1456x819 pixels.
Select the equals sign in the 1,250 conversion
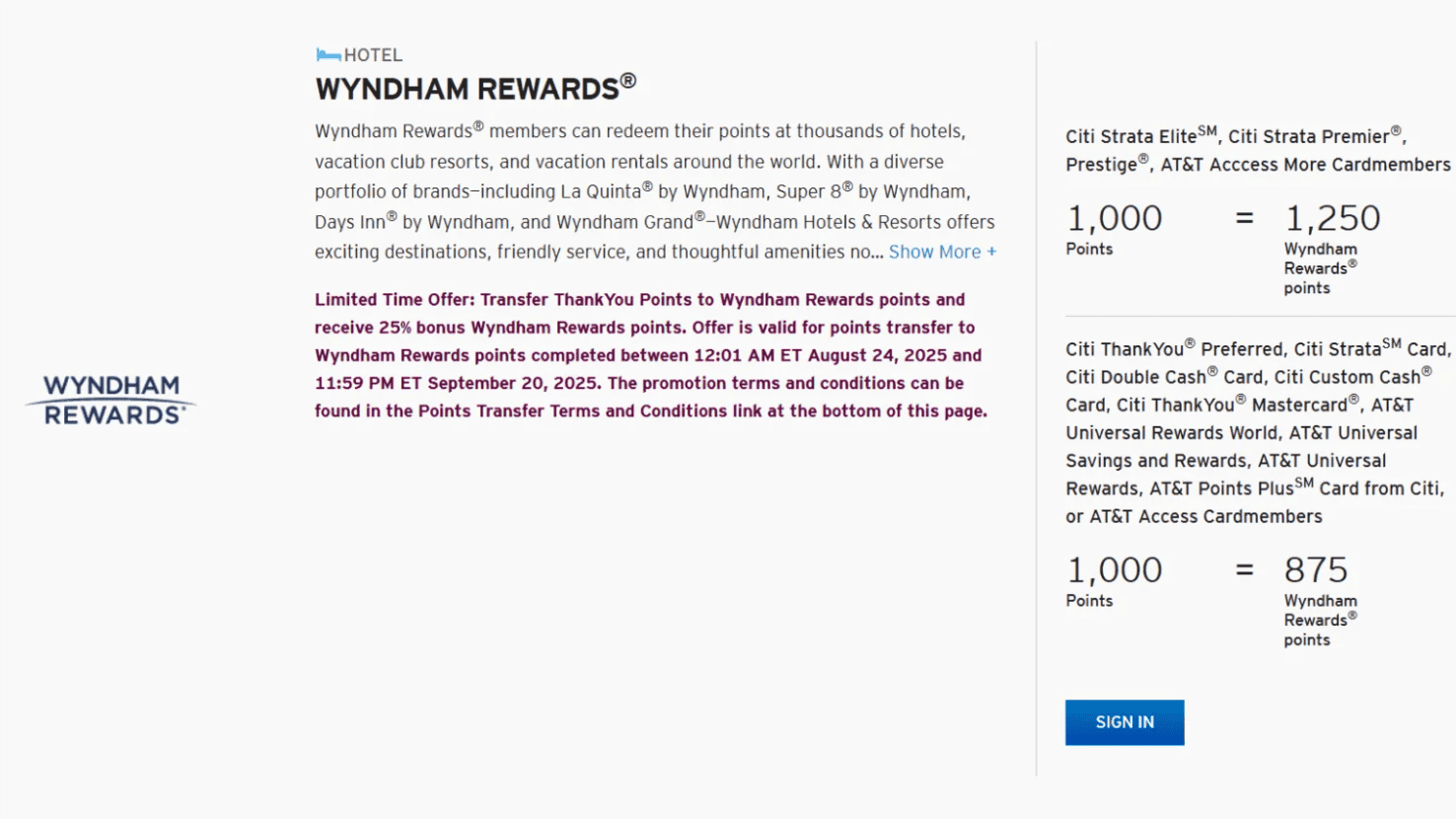(1245, 219)
